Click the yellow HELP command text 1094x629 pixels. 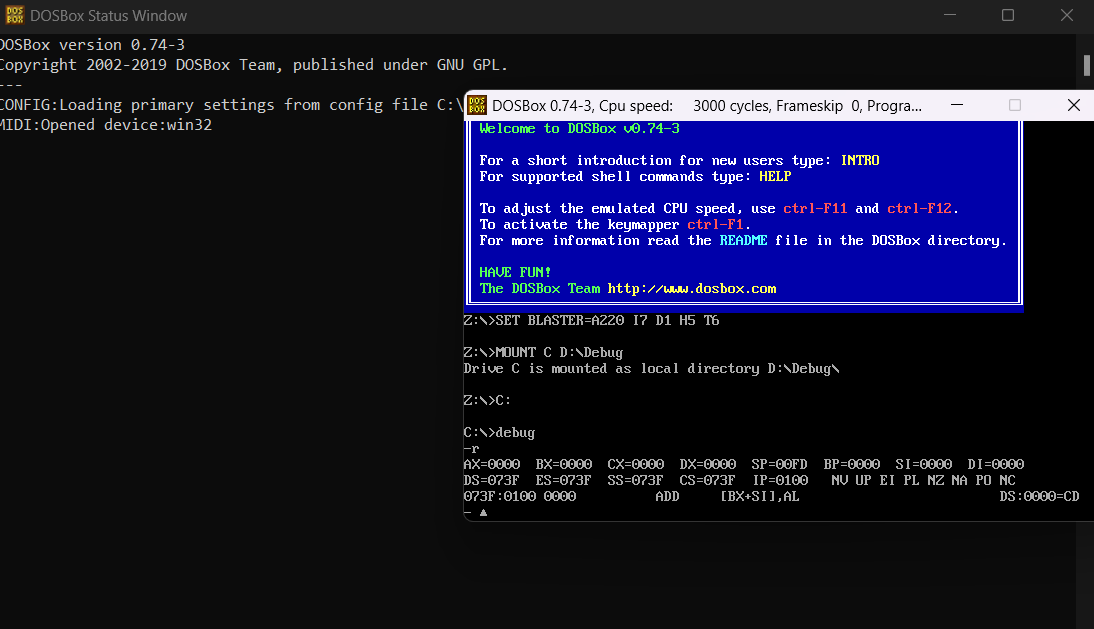tap(775, 176)
